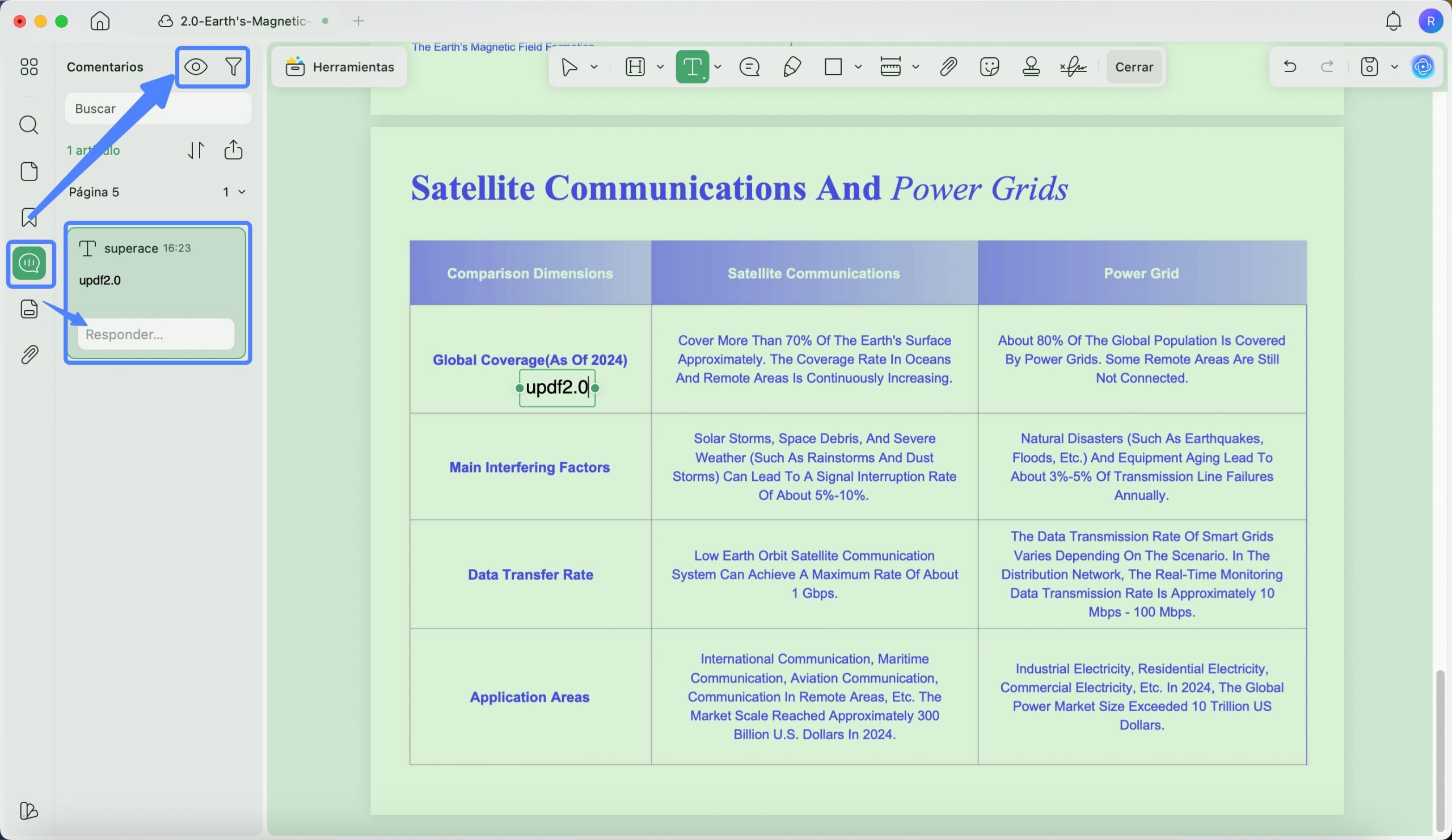The image size is (1452, 840).
Task: Click the save document icon
Action: point(1369,67)
